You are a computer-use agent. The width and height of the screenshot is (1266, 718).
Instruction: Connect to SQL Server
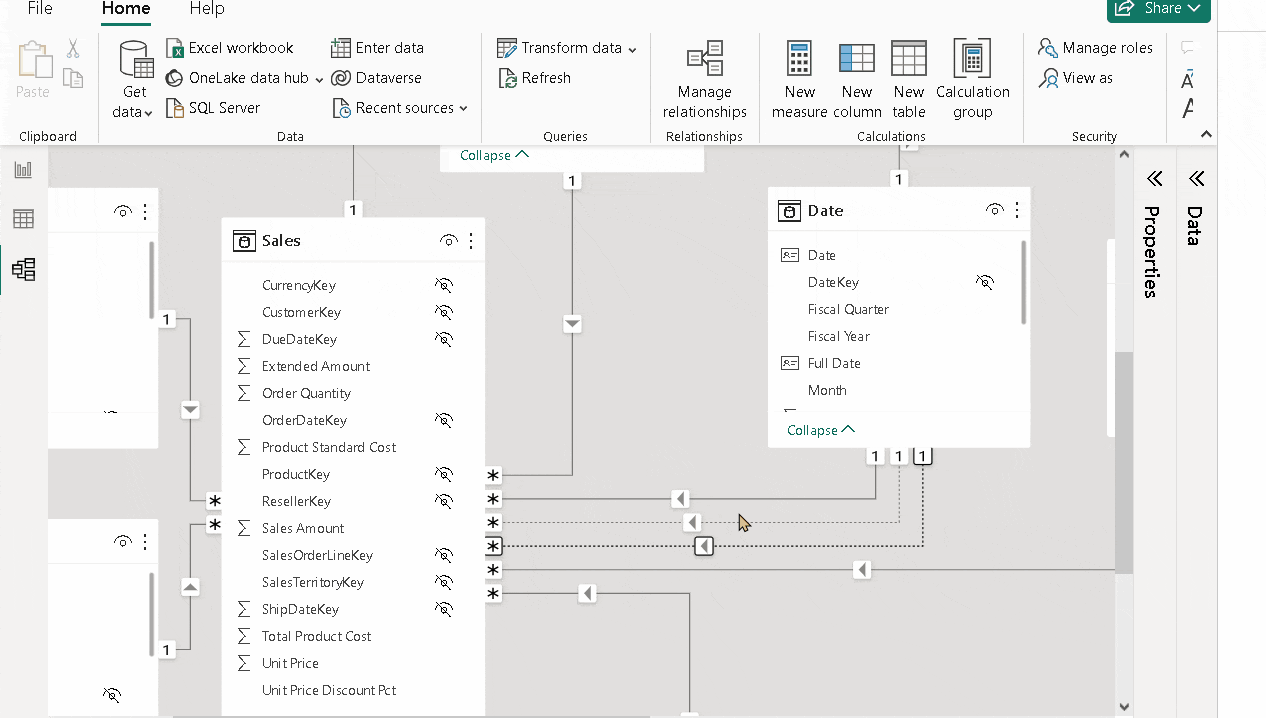tap(212, 108)
